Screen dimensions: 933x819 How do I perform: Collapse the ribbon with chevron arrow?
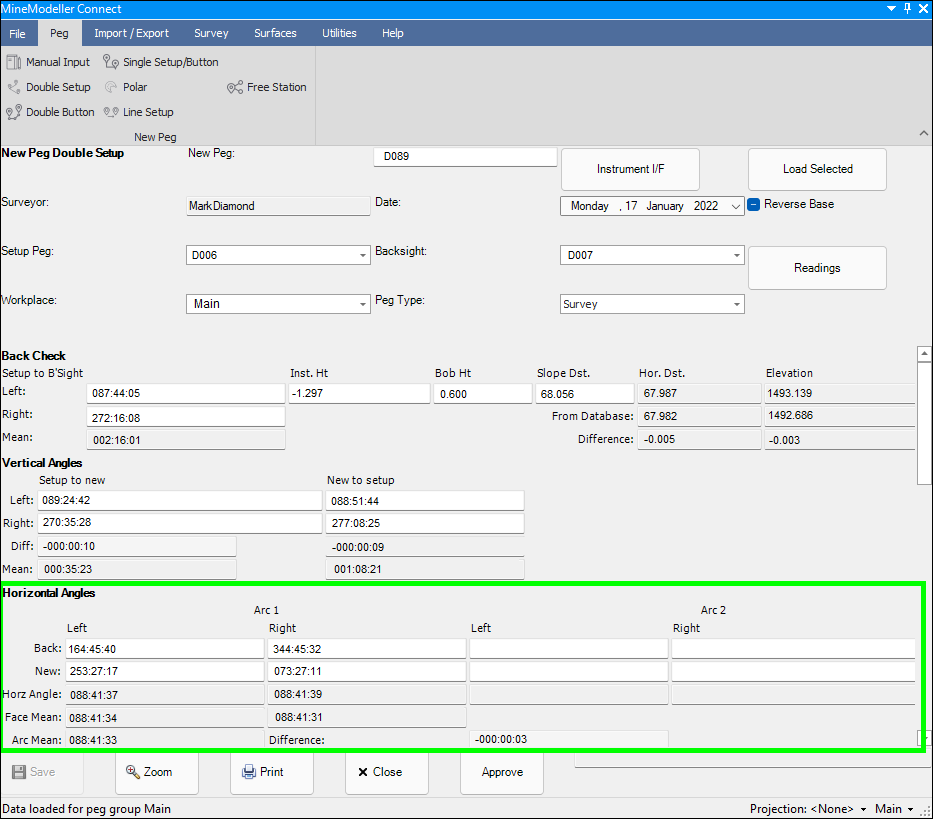click(x=922, y=133)
